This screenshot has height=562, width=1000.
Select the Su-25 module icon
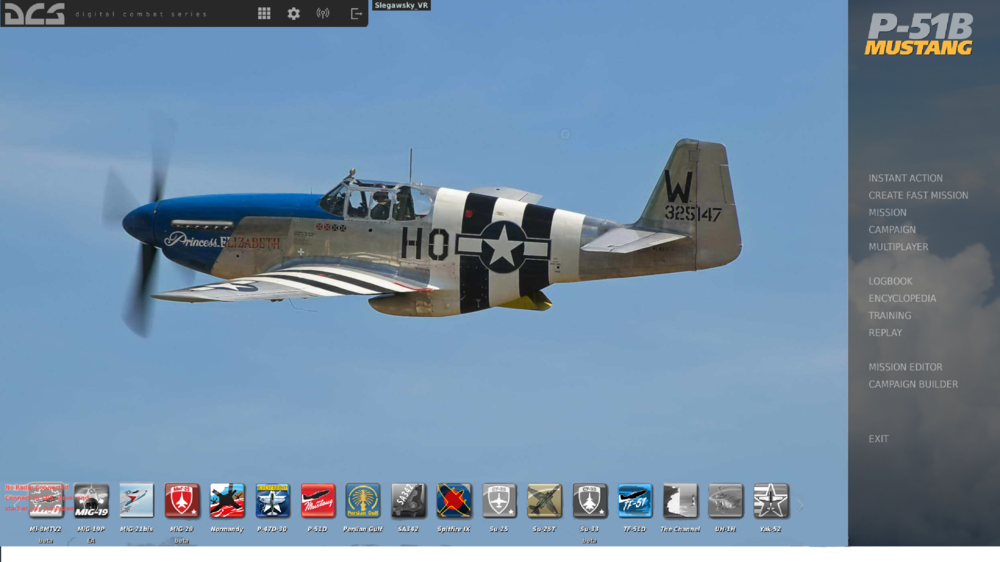499,500
